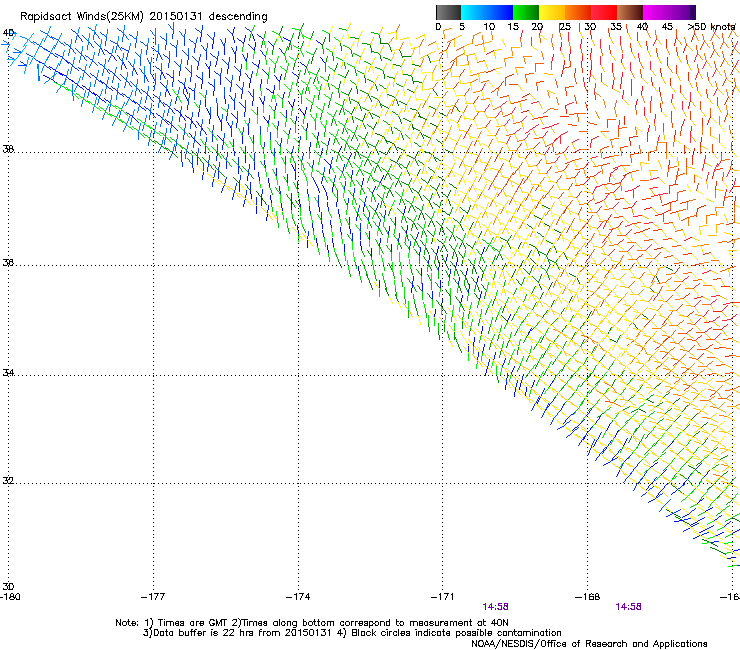Click the purple 14:58 time label near -171
Screen dimensions: 740x650
point(495,607)
